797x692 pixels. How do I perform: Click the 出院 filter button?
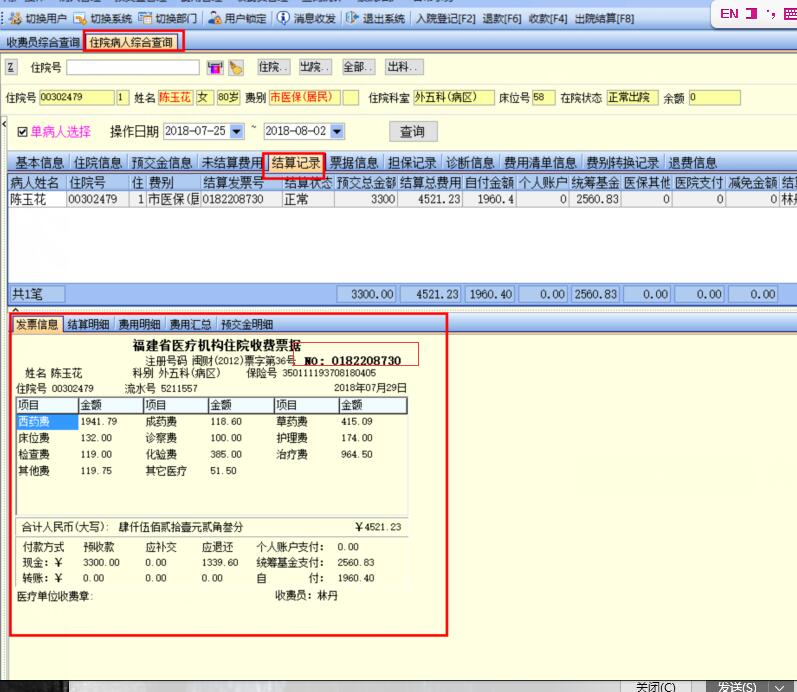pos(314,67)
